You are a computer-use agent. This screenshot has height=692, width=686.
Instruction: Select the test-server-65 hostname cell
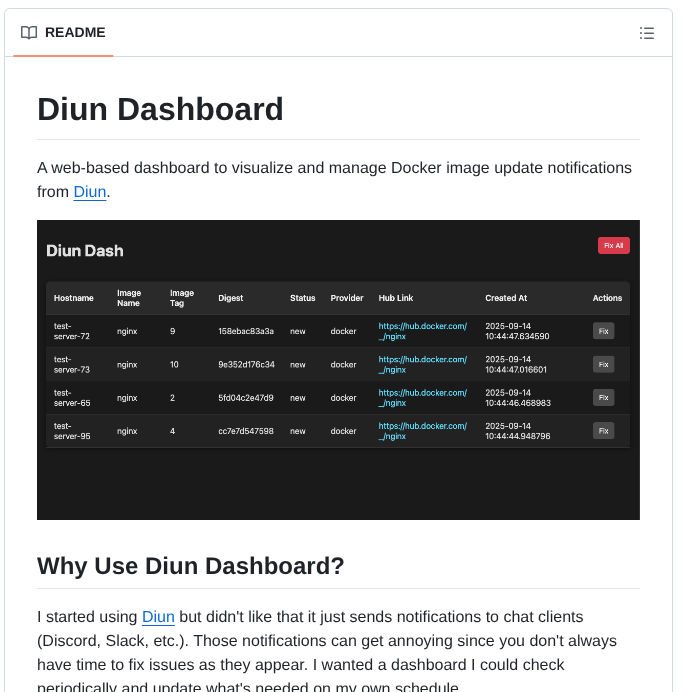coord(72,398)
